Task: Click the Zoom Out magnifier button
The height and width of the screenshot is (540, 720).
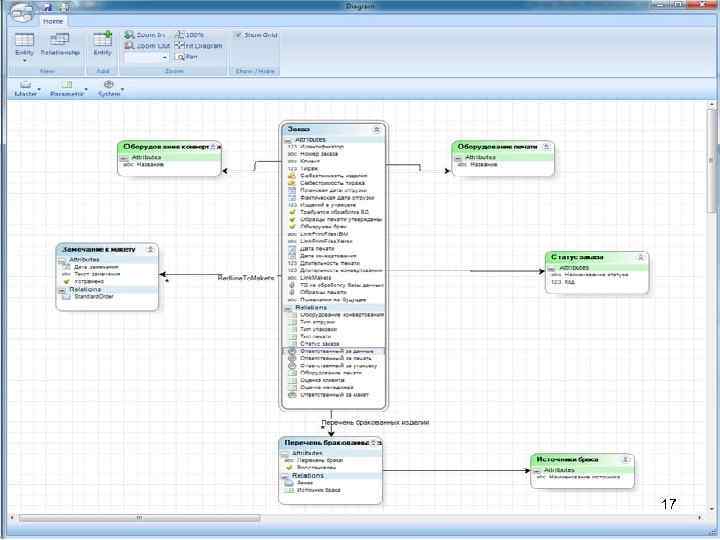Action: [147, 45]
